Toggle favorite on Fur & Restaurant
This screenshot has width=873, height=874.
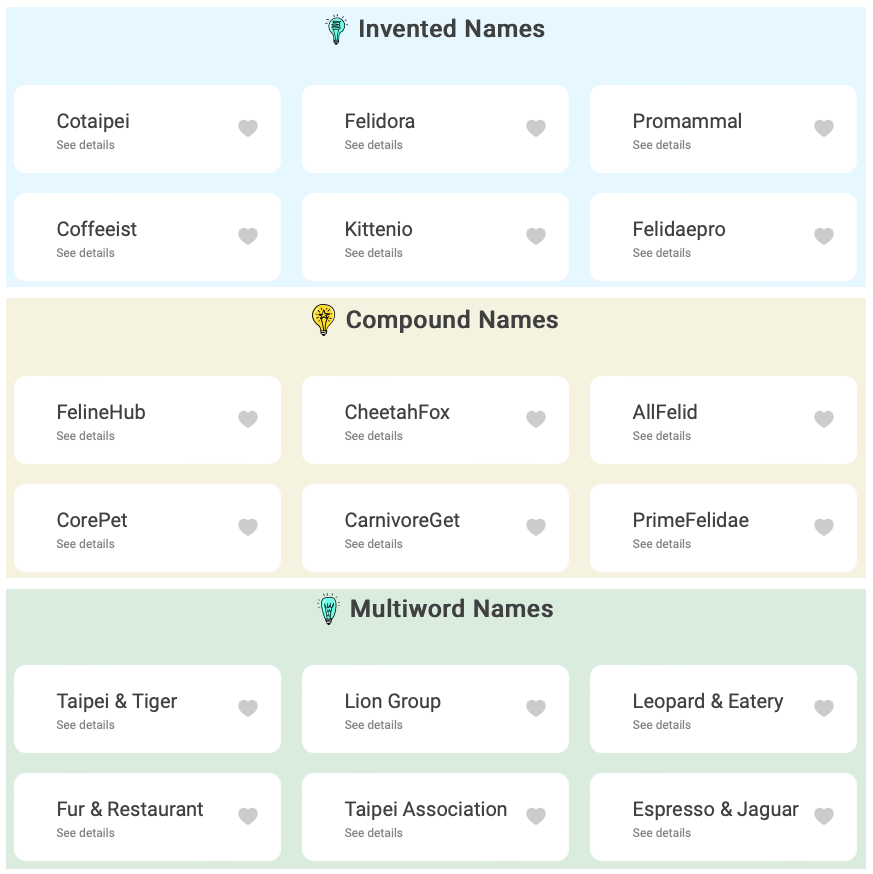248,816
